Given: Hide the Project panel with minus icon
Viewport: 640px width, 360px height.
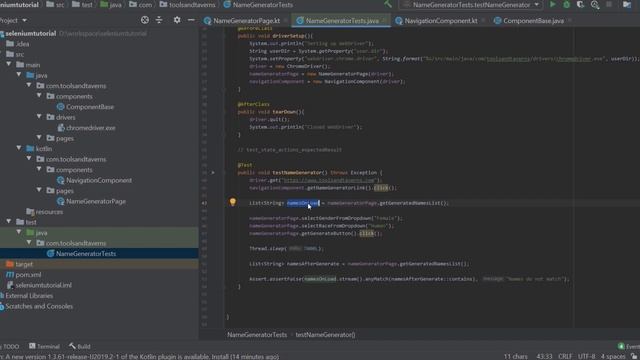Looking at the screenshot, I should 191,20.
